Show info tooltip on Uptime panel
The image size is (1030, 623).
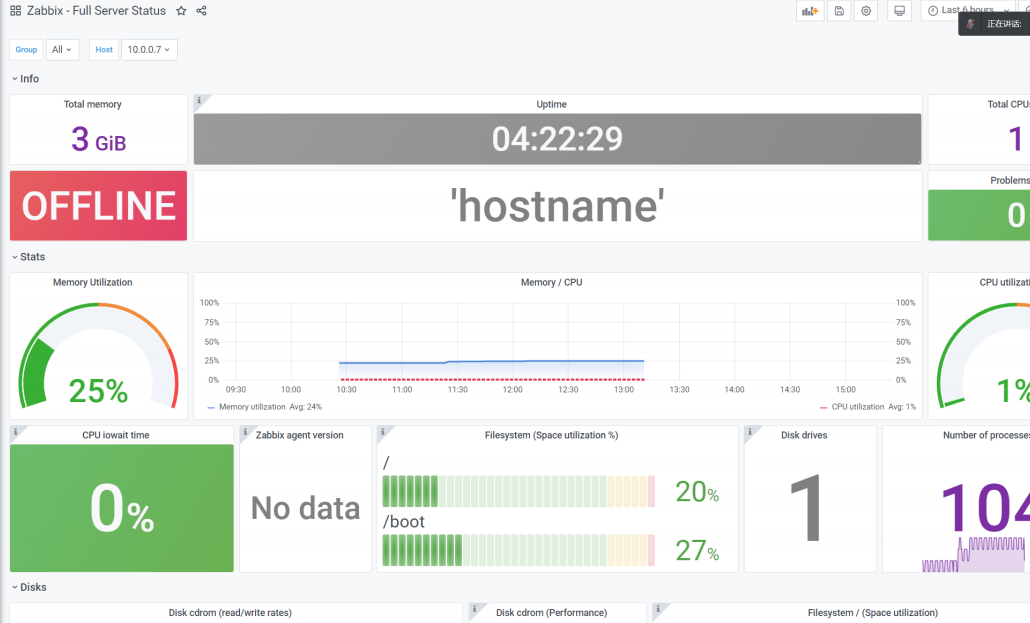coord(199,101)
